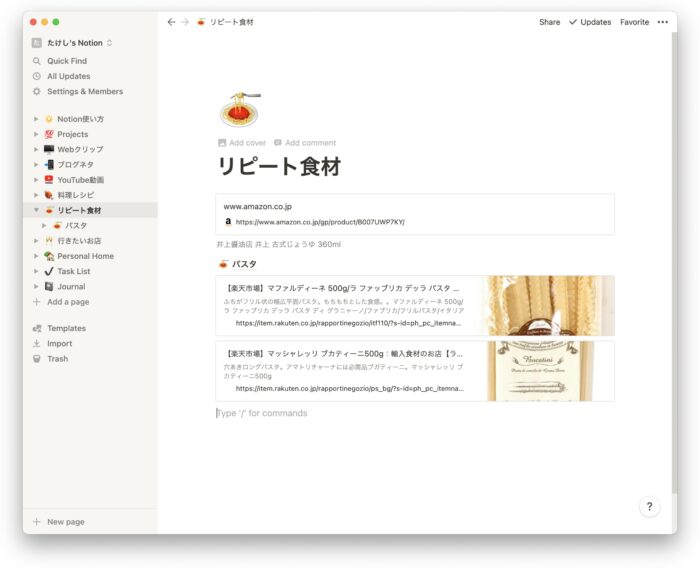Open the Updates panel
700x568 pixels.
[x=590, y=22]
